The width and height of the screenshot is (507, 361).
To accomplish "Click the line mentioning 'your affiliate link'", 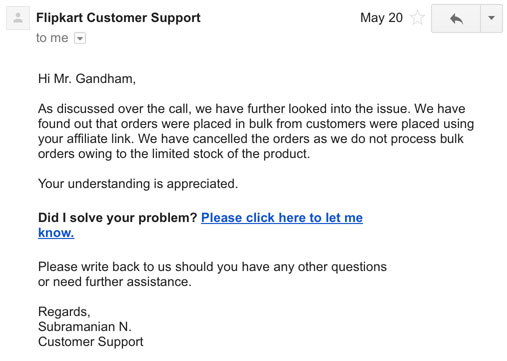I will click(x=250, y=139).
